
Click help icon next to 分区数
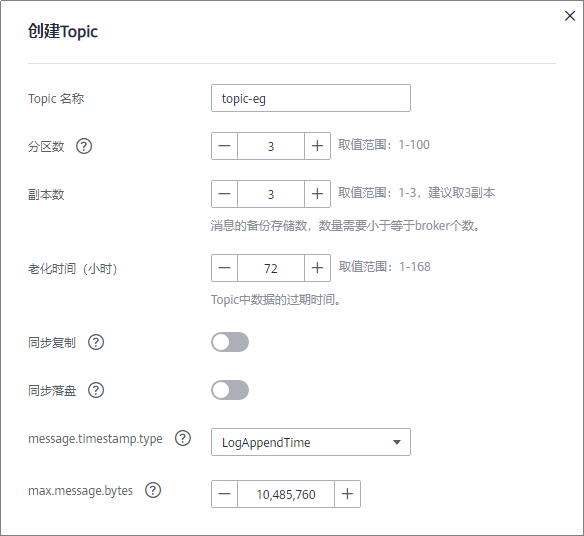coord(84,146)
